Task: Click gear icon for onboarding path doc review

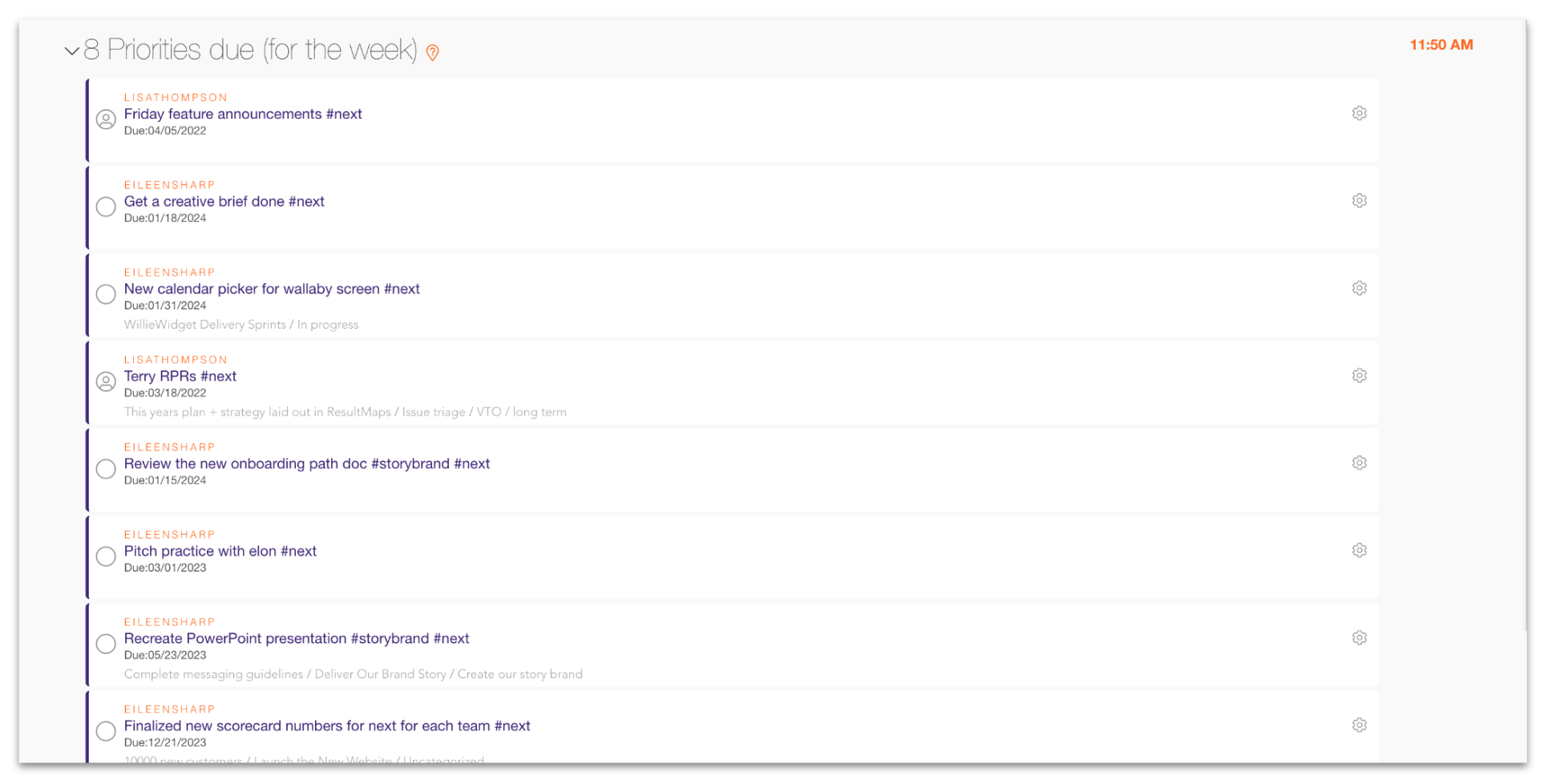Action: 1359,463
